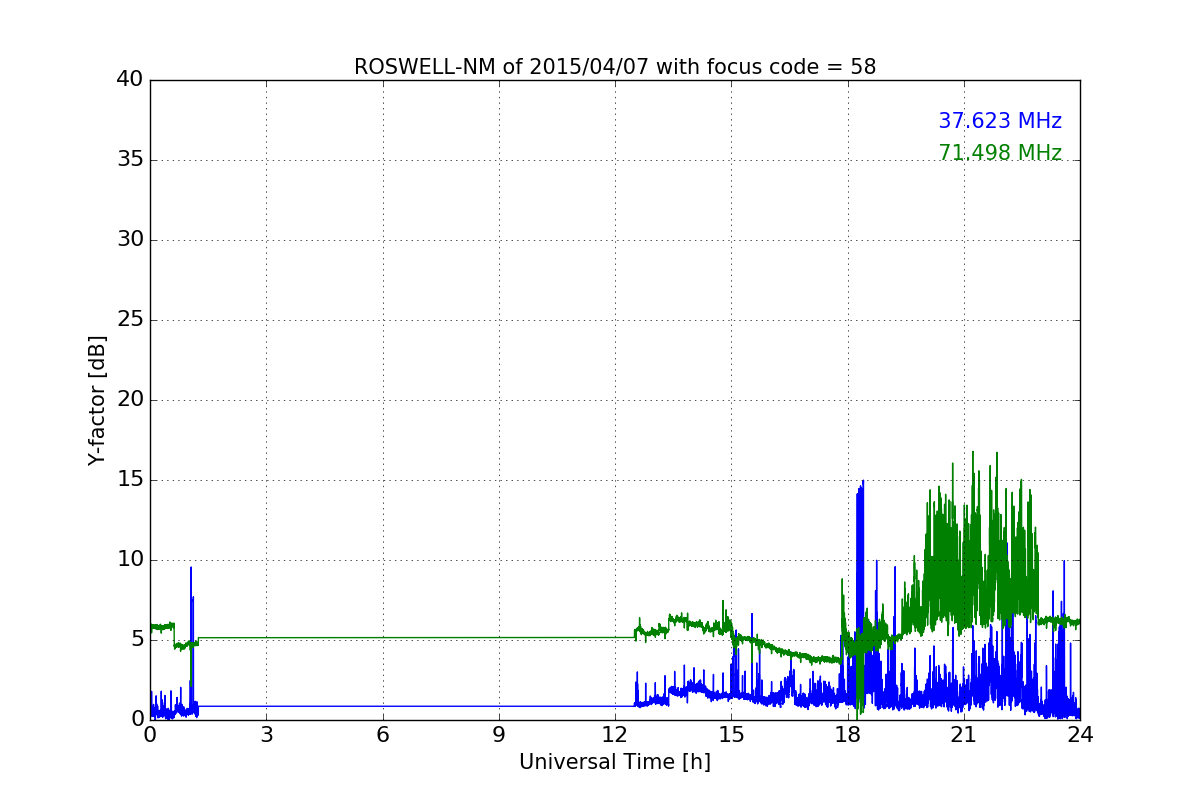The width and height of the screenshot is (1200, 800).
Task: Click the x-axis tick label '21'
Action: 964,735
